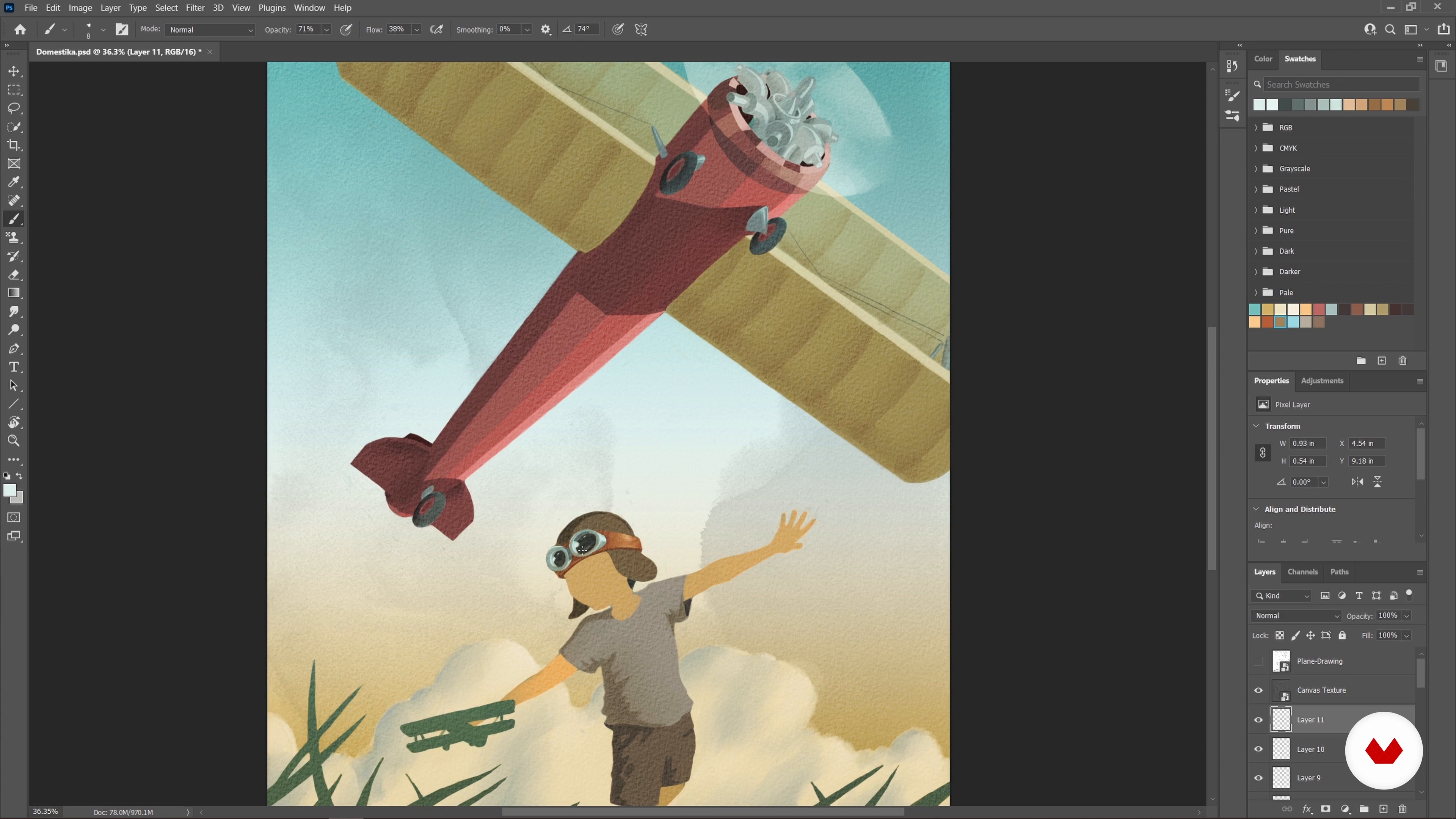The height and width of the screenshot is (819, 1456).
Task: Select the Eraser tool
Action: coord(14,275)
